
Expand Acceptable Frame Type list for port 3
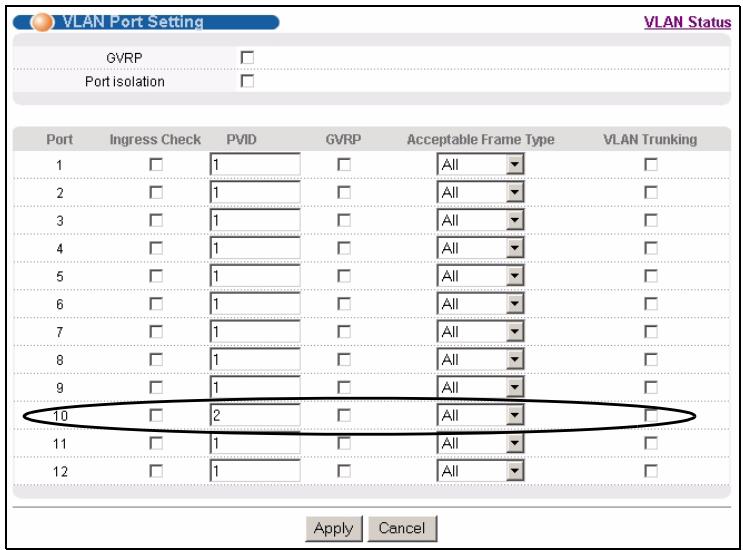[x=480, y=220]
